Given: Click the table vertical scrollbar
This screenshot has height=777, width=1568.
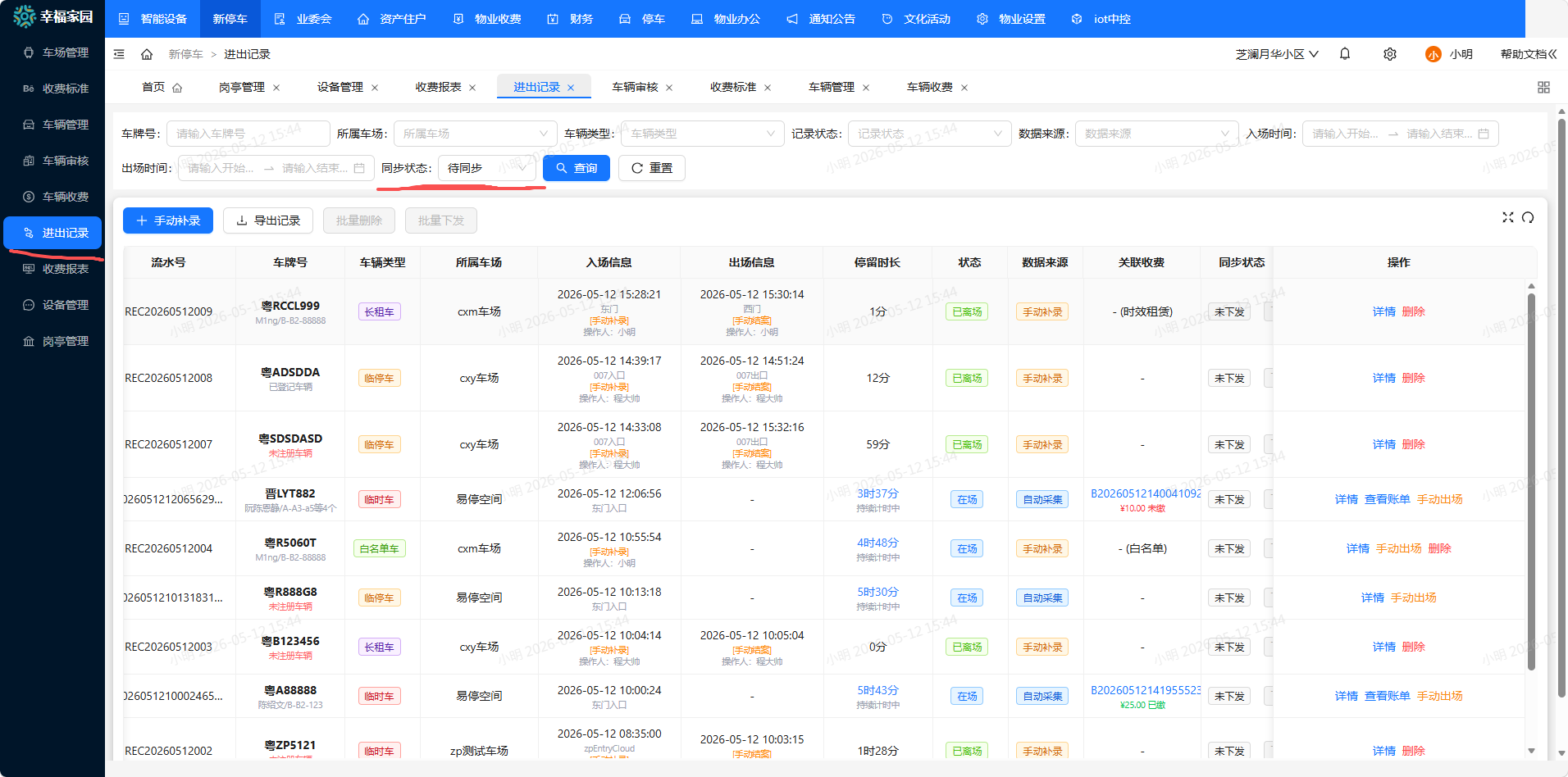Looking at the screenshot, I should click(x=1531, y=484).
